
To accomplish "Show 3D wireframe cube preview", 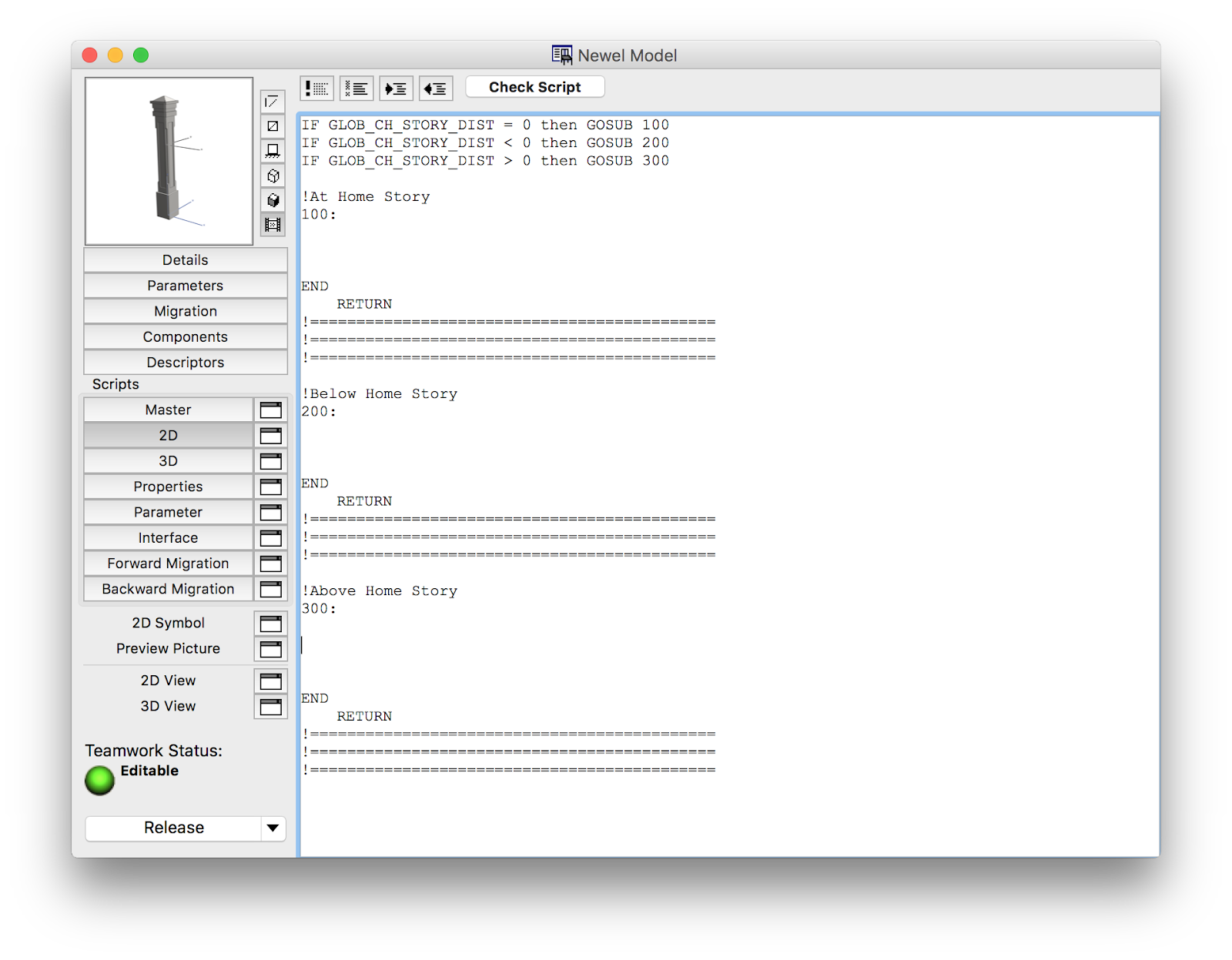I will (x=273, y=176).
